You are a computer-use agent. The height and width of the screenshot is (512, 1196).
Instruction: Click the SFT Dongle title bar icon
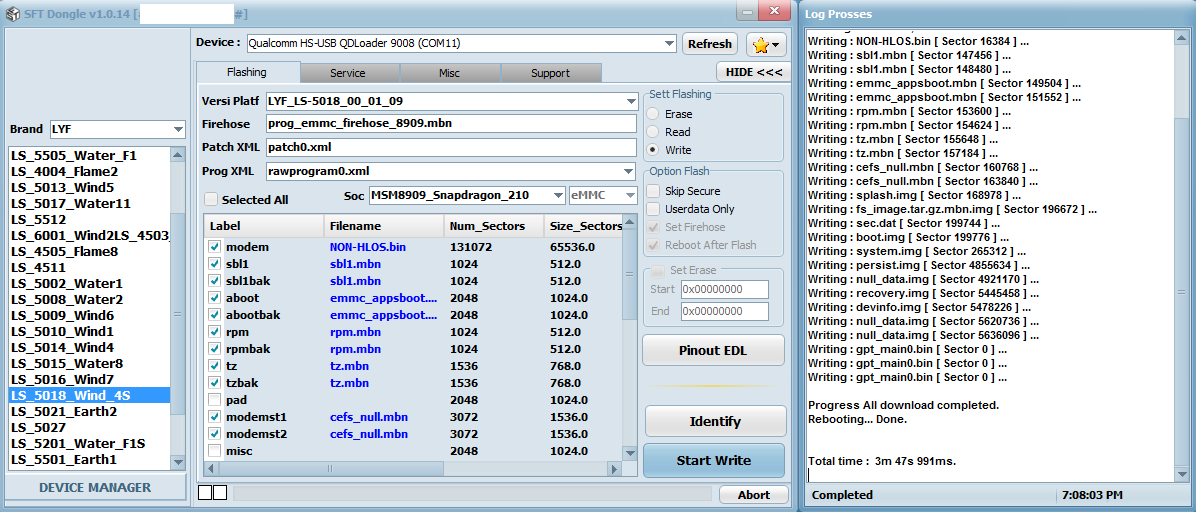click(x=11, y=14)
